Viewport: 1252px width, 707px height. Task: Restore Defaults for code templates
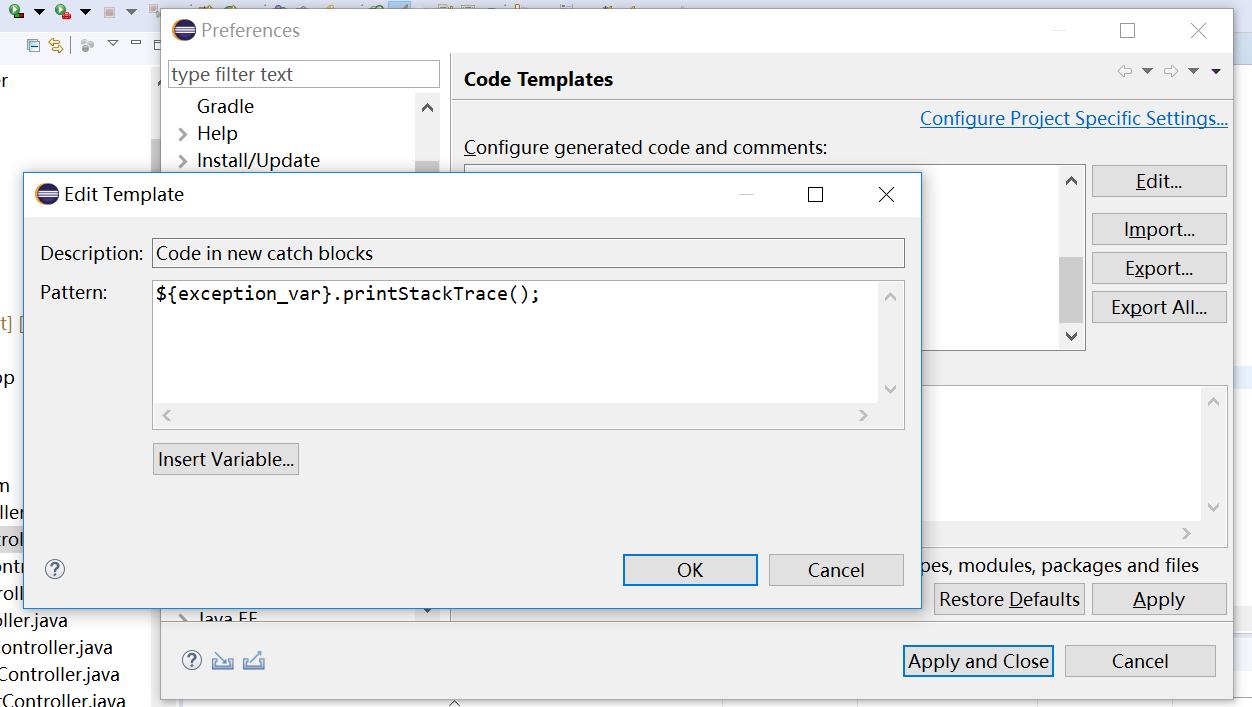click(x=1008, y=598)
